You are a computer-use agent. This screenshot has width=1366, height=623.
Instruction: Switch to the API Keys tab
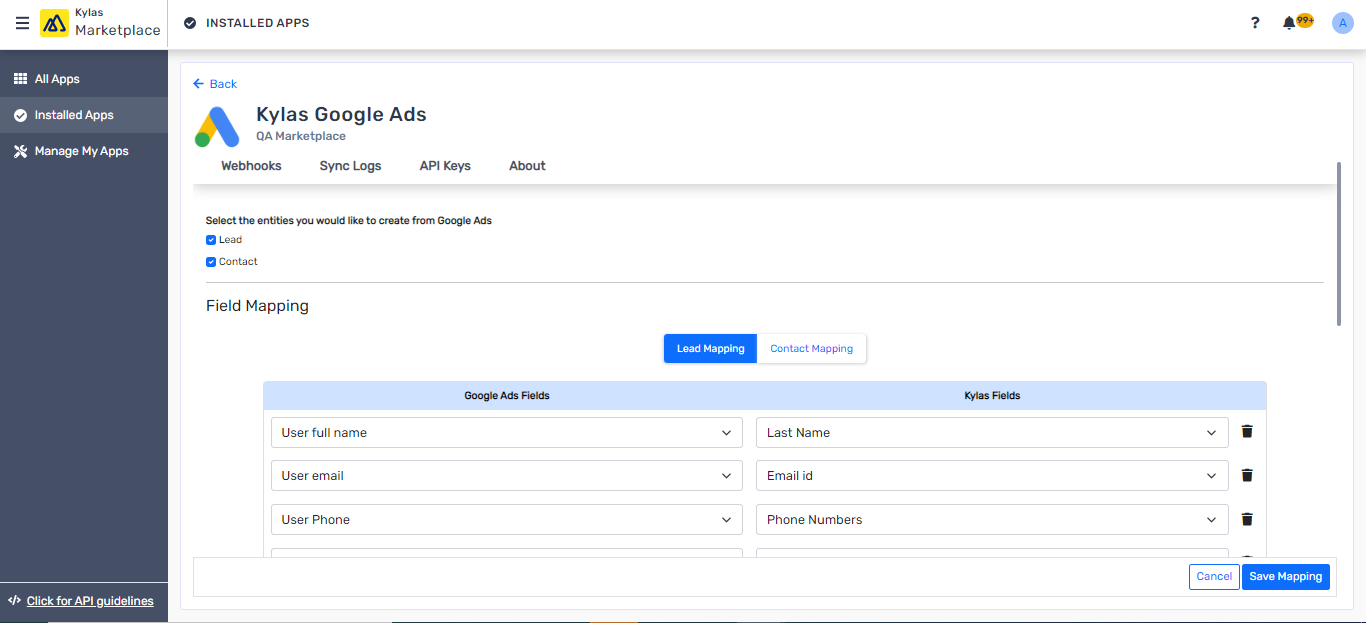coord(445,166)
